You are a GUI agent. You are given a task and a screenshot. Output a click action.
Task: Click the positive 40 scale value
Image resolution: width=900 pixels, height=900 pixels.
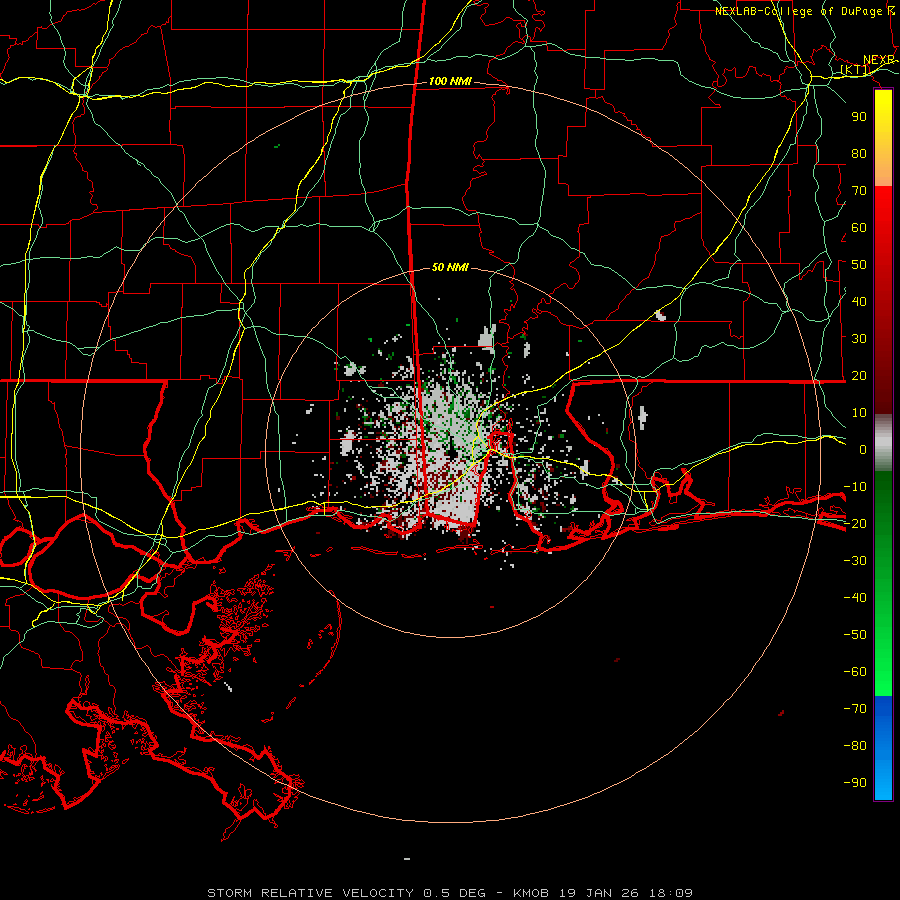859,301
